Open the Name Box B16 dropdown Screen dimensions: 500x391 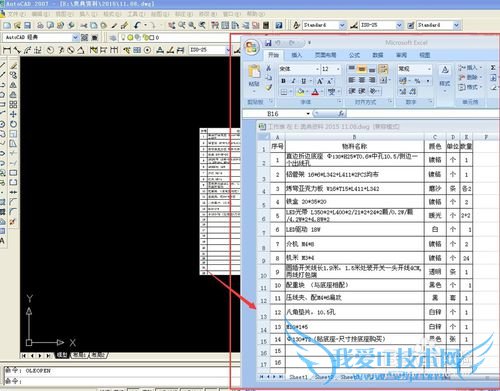click(x=308, y=114)
